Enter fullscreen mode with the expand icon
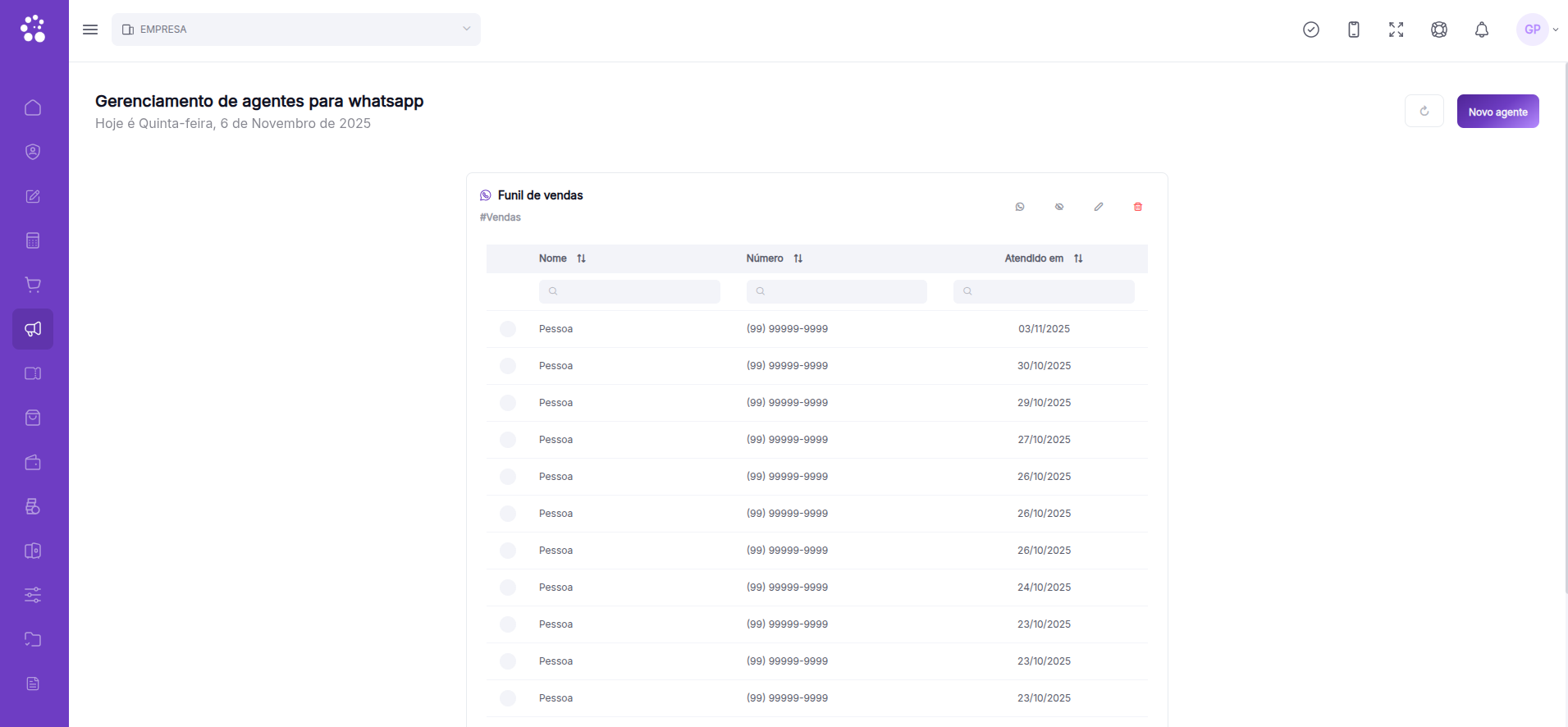1568x727 pixels. tap(1397, 30)
